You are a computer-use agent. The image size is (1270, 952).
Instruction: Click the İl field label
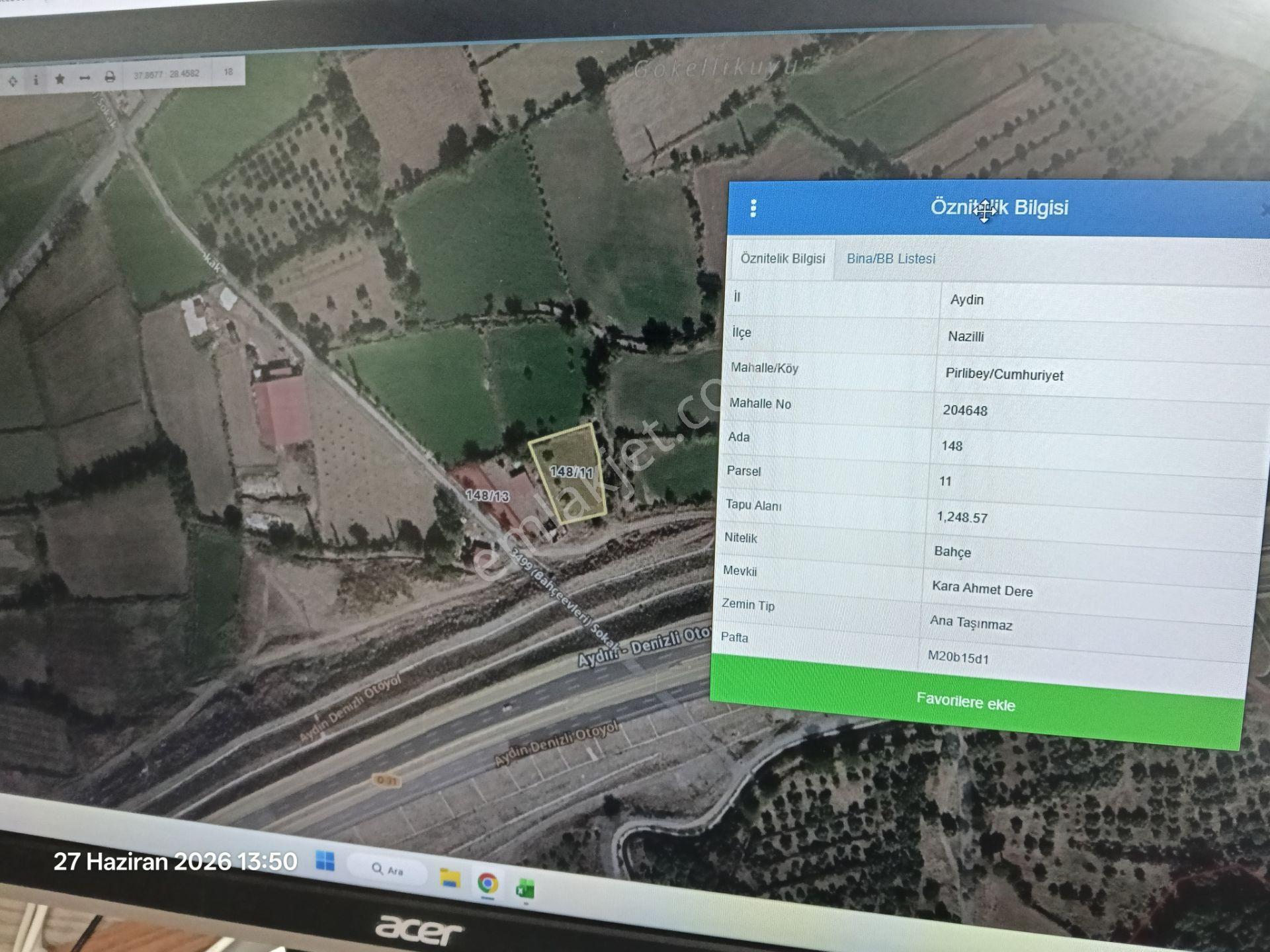pos(737,296)
